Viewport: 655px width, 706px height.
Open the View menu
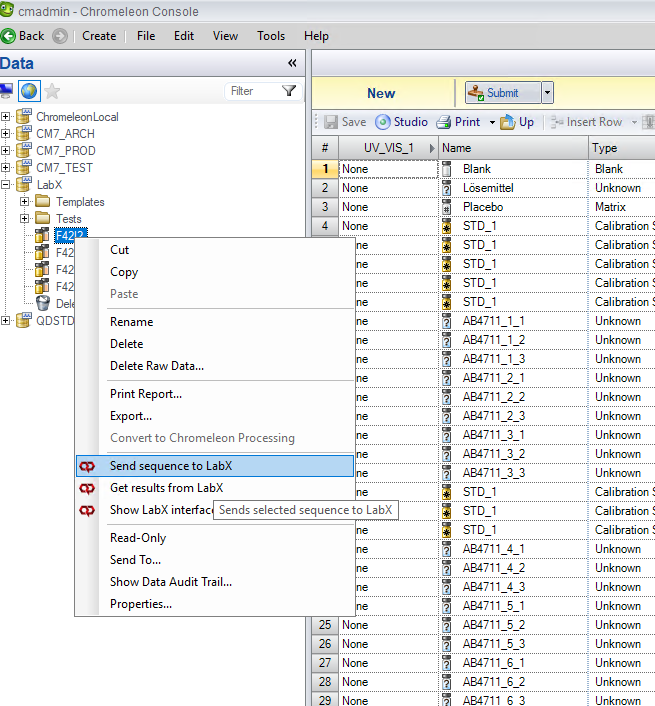225,36
